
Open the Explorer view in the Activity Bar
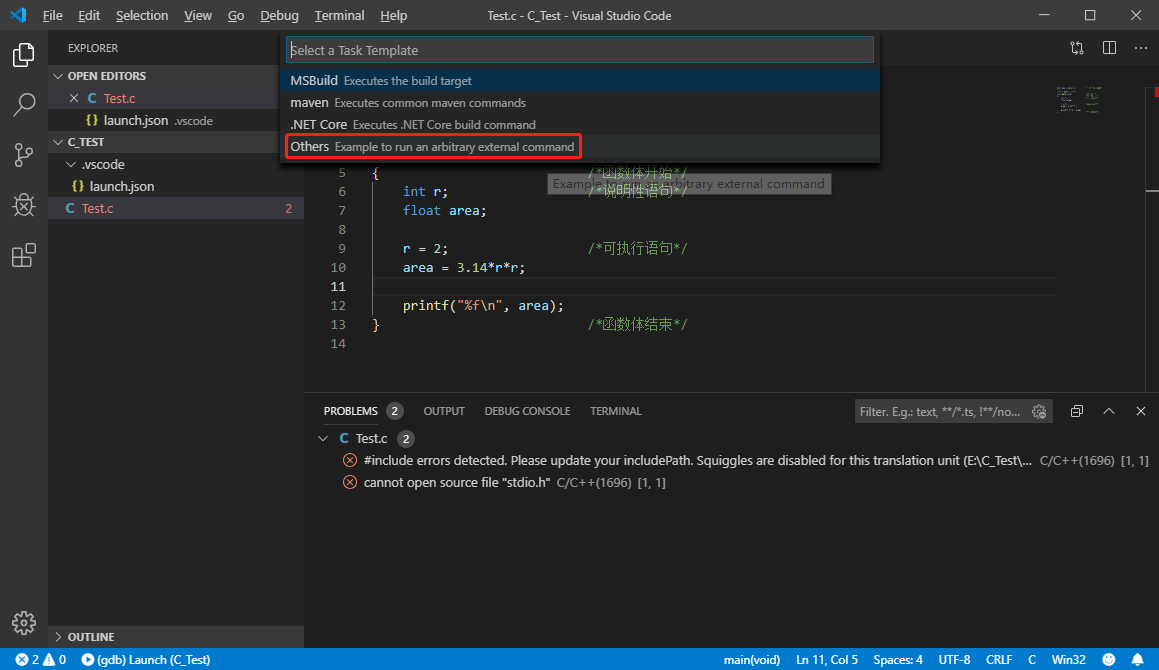coord(23,55)
